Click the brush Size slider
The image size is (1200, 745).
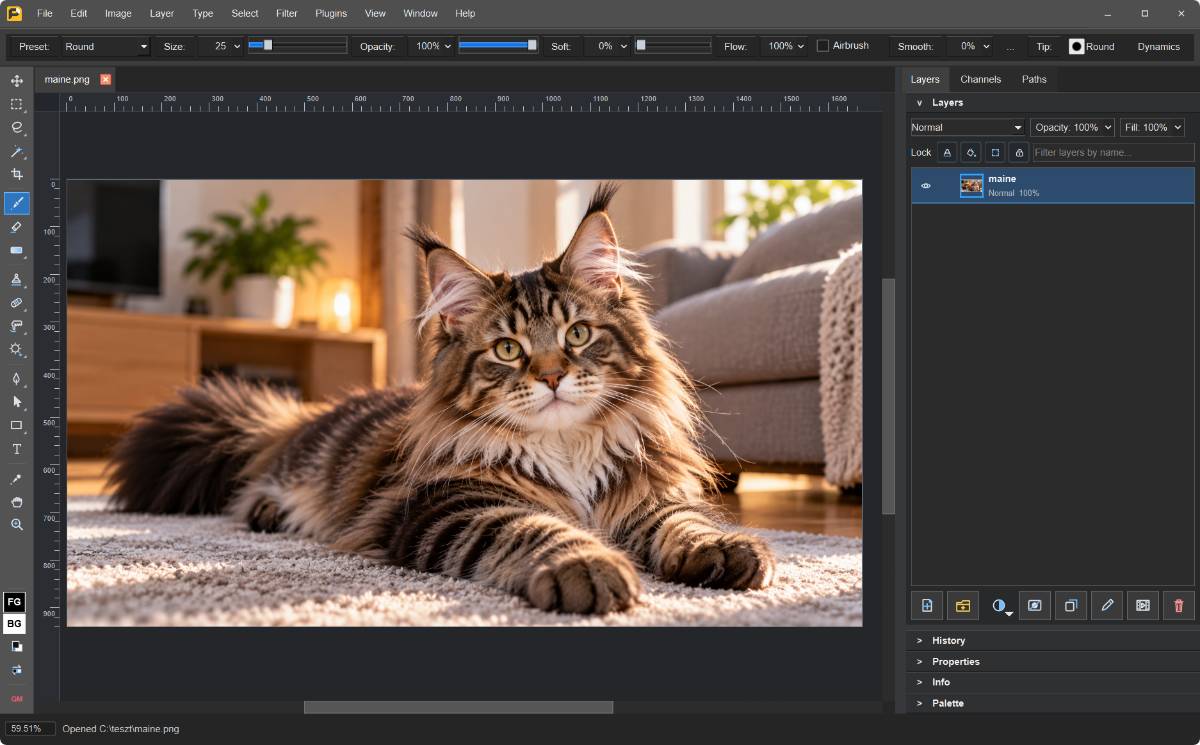pyautogui.click(x=297, y=45)
